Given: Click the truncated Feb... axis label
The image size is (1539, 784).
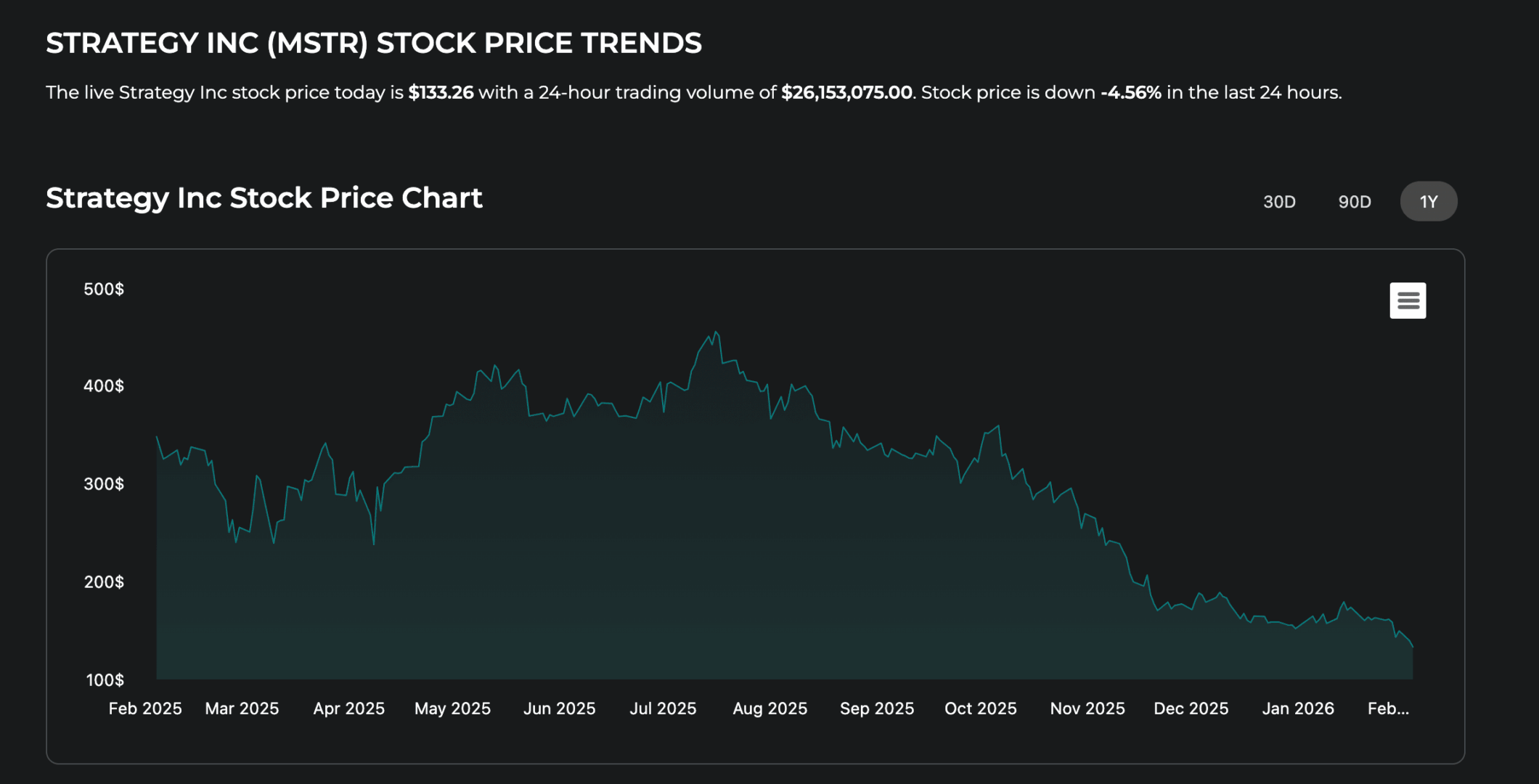Looking at the screenshot, I should coord(1388,709).
